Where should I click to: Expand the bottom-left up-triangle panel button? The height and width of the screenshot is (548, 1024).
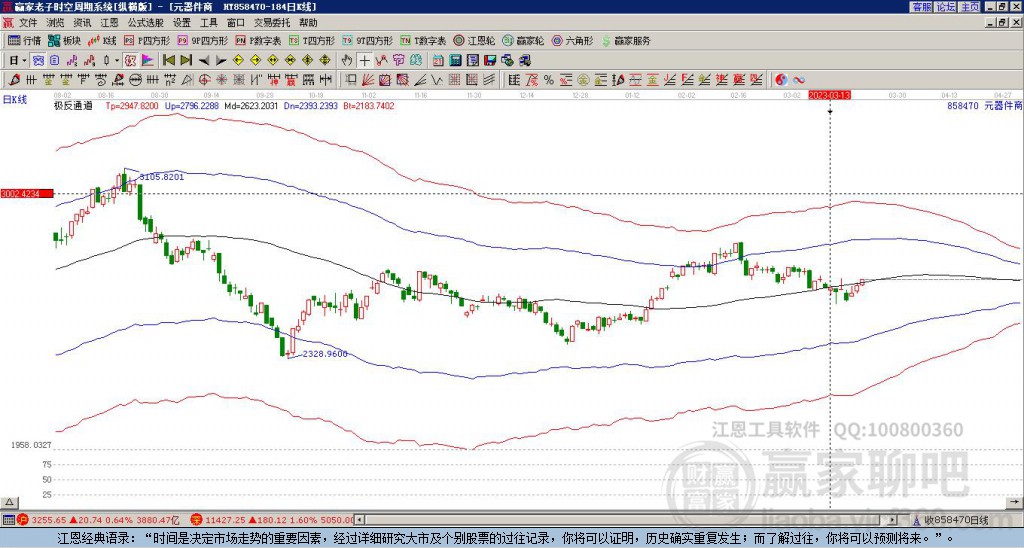pyautogui.click(x=9, y=502)
